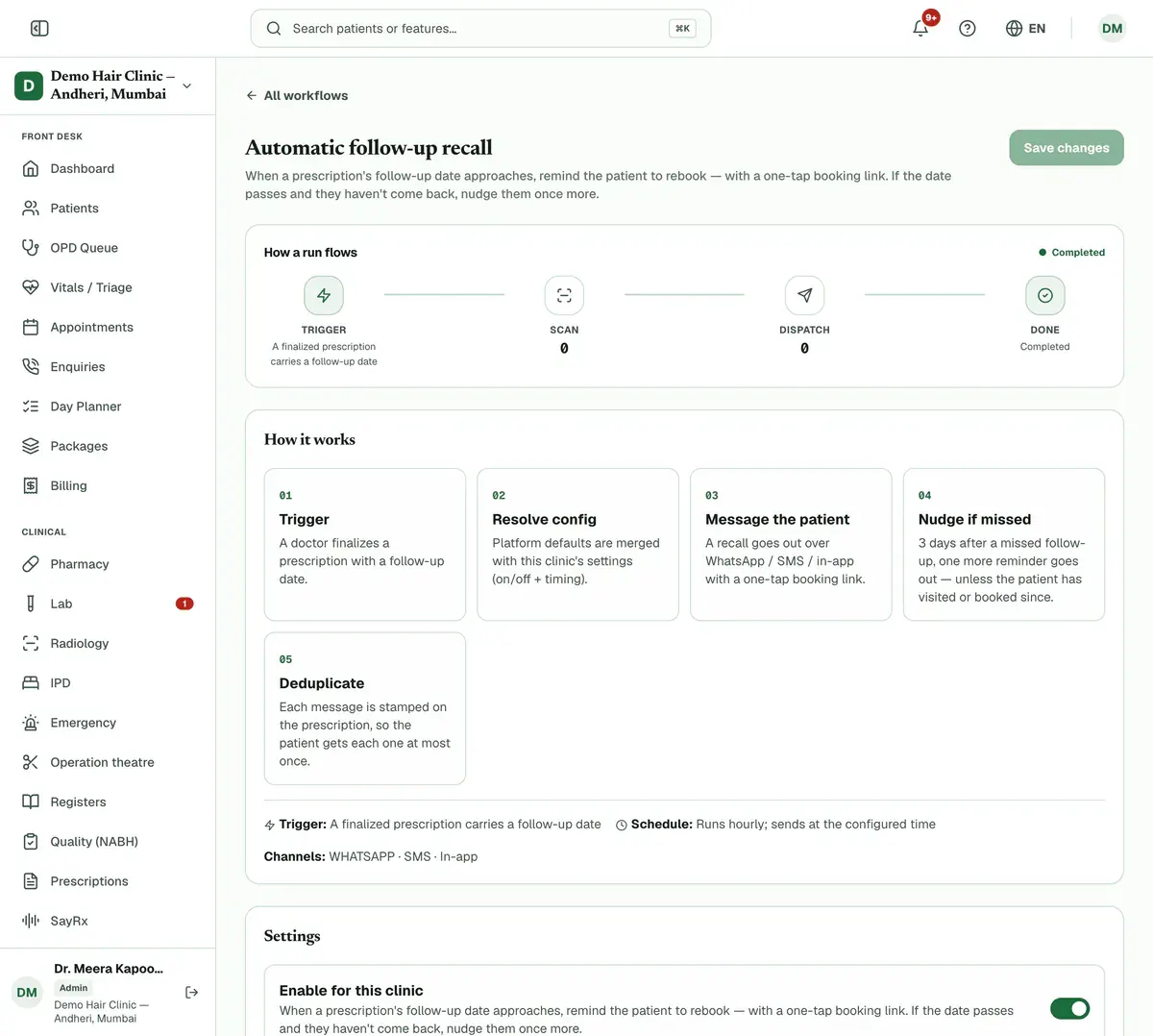1153x1036 pixels.
Task: Click the Packages layers icon
Action: coord(31,446)
